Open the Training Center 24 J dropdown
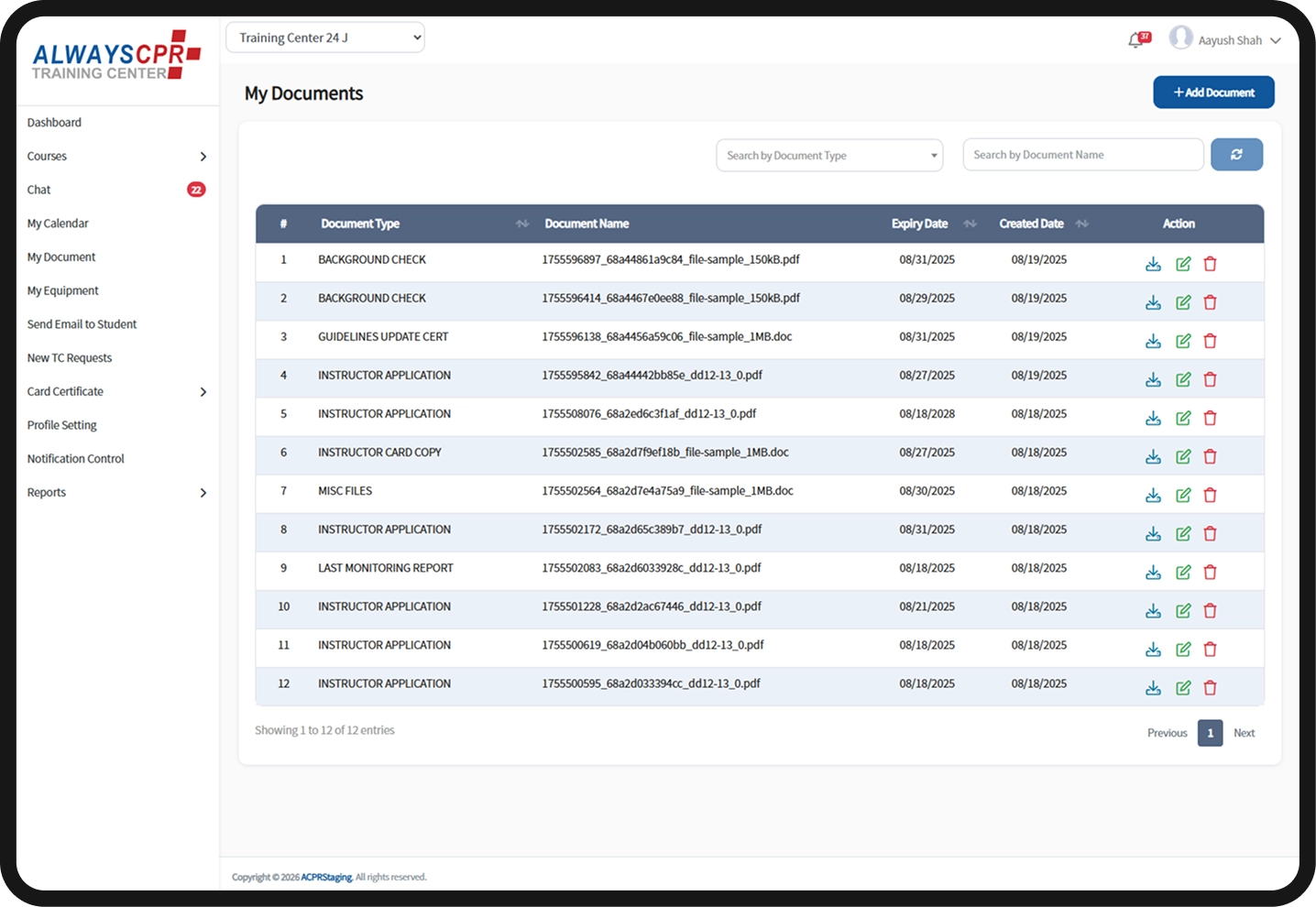This screenshot has width=1316, height=907. pos(325,38)
